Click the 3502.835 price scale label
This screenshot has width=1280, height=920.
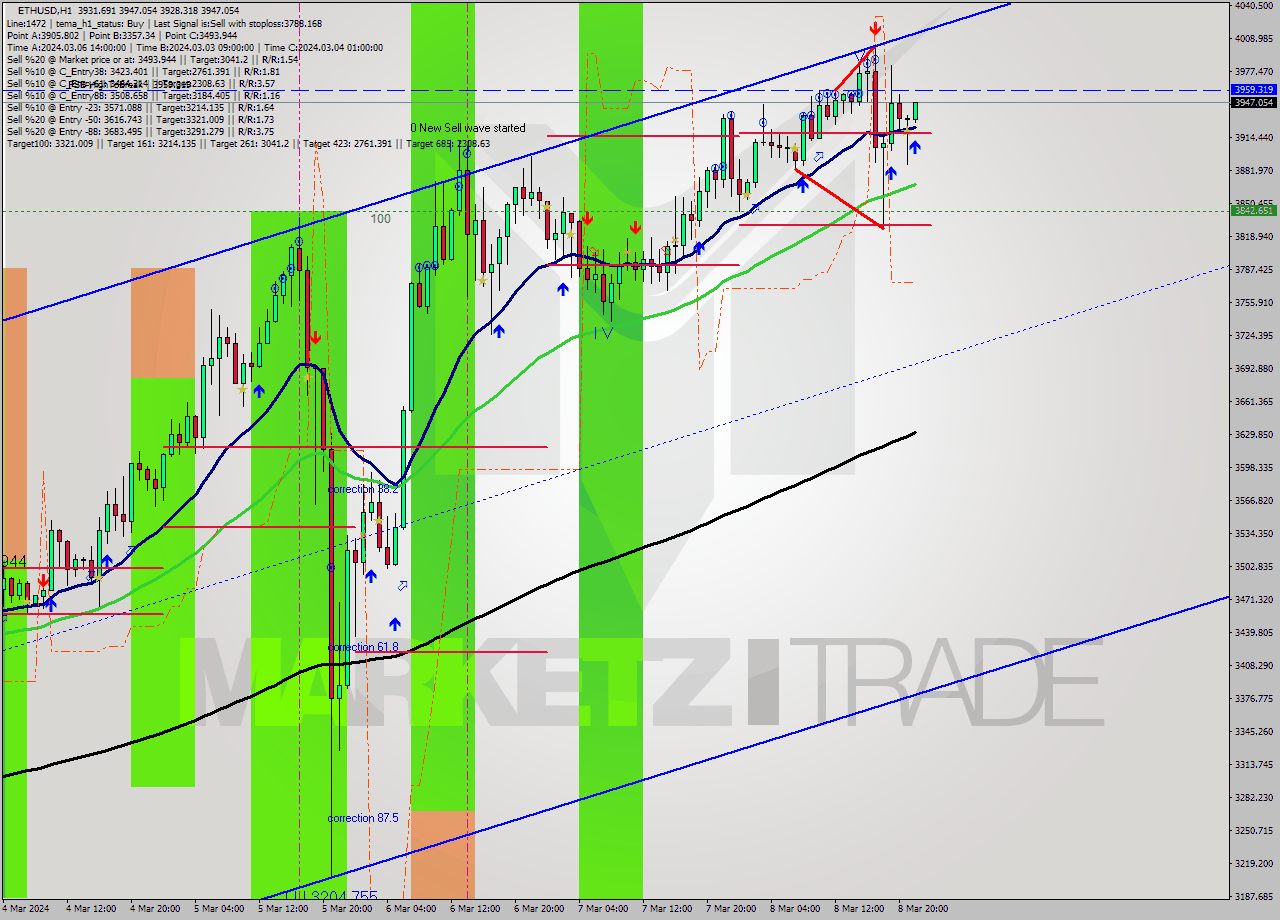click(x=1255, y=566)
